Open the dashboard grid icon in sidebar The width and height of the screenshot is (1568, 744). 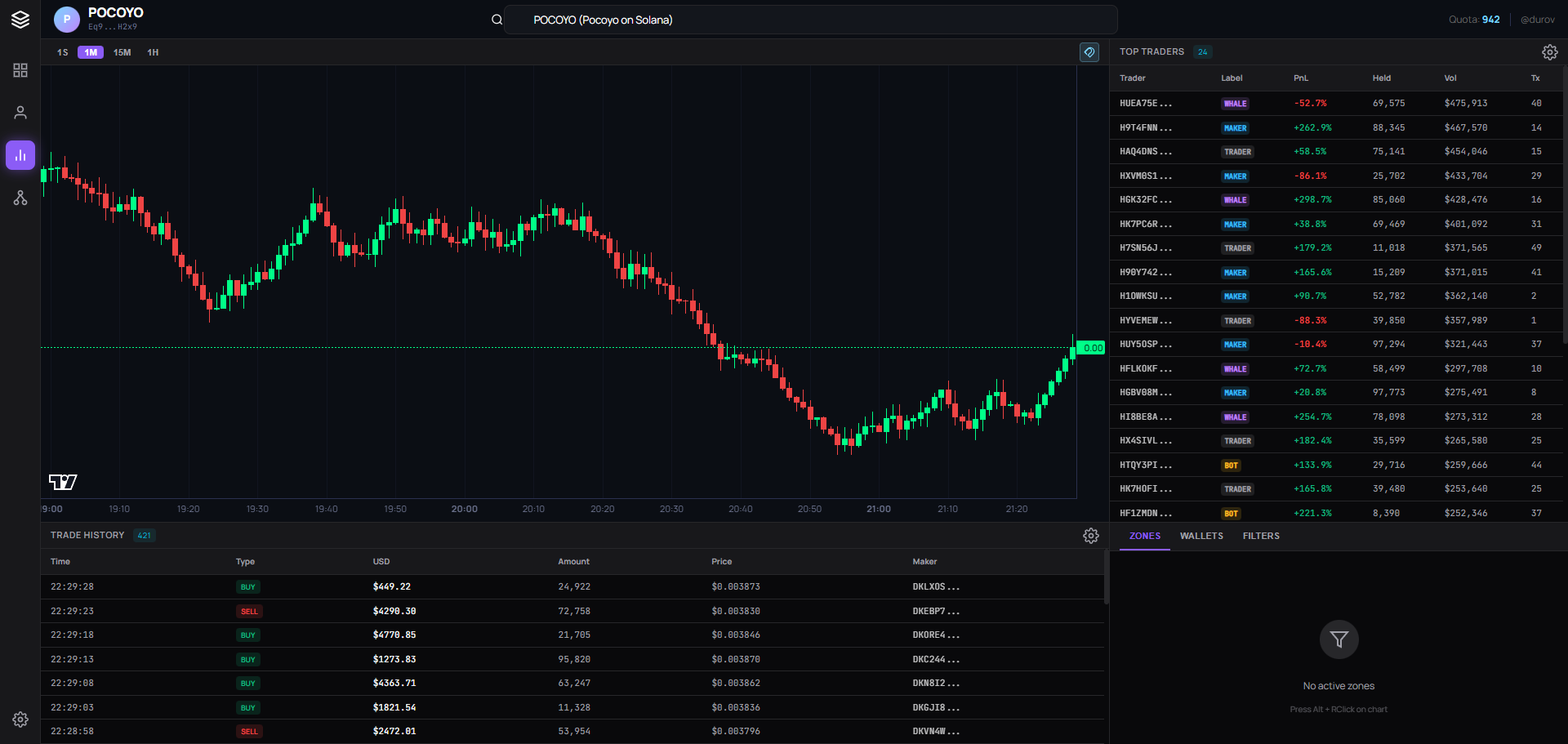click(x=20, y=71)
